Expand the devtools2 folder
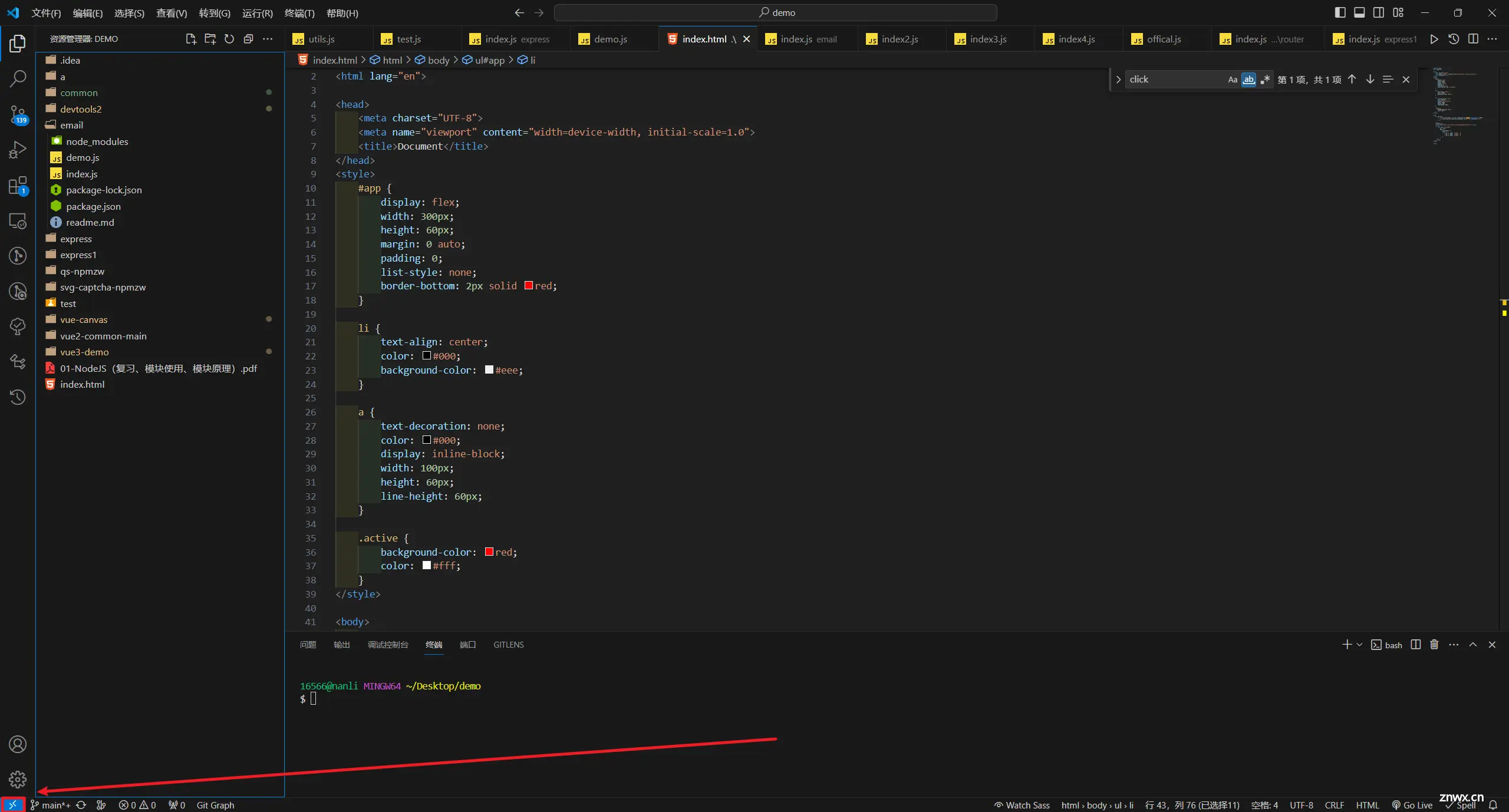The width and height of the screenshot is (1509, 812). pos(160,109)
